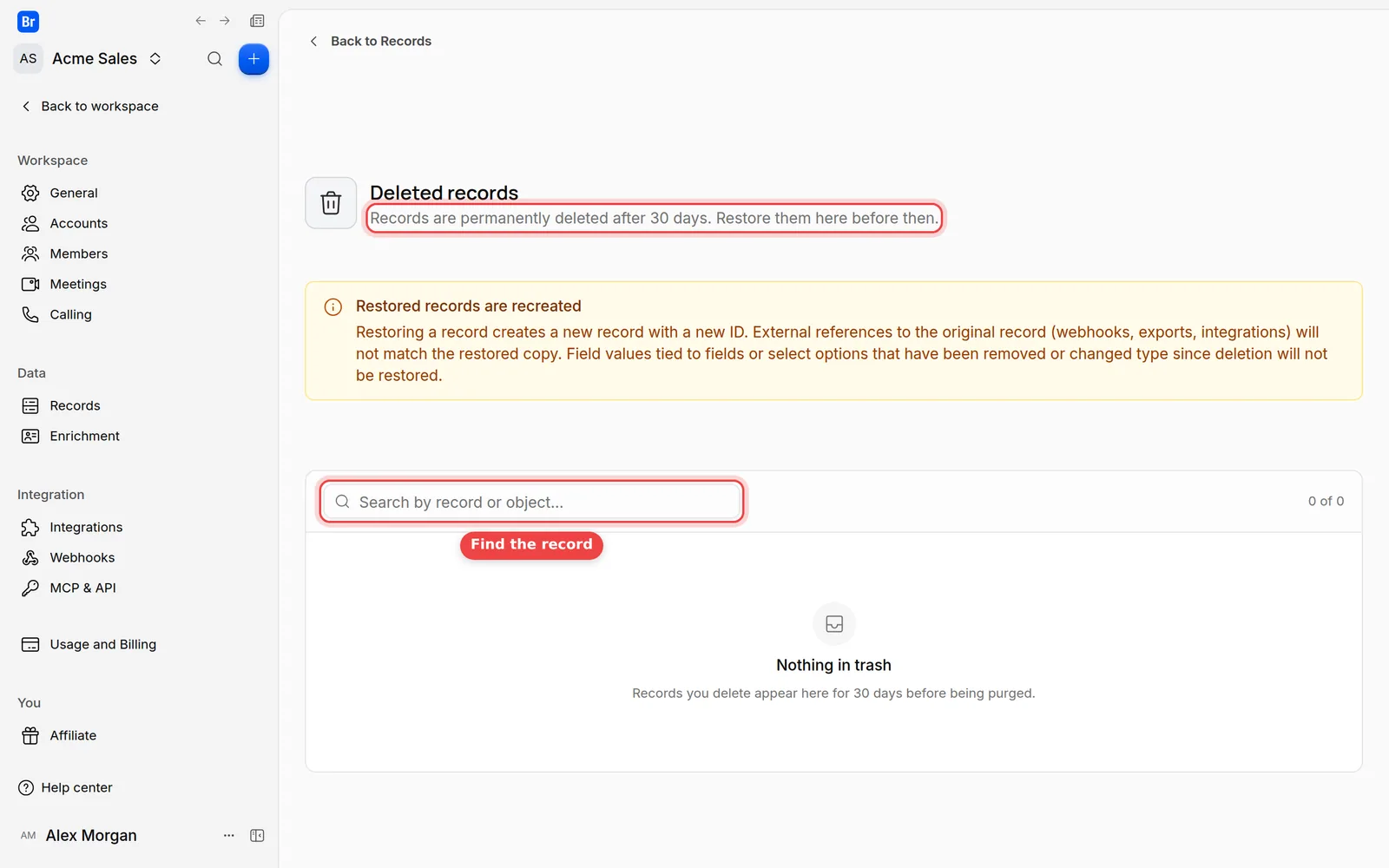
Task: Open the sidebar search magnifier icon
Action: (214, 59)
